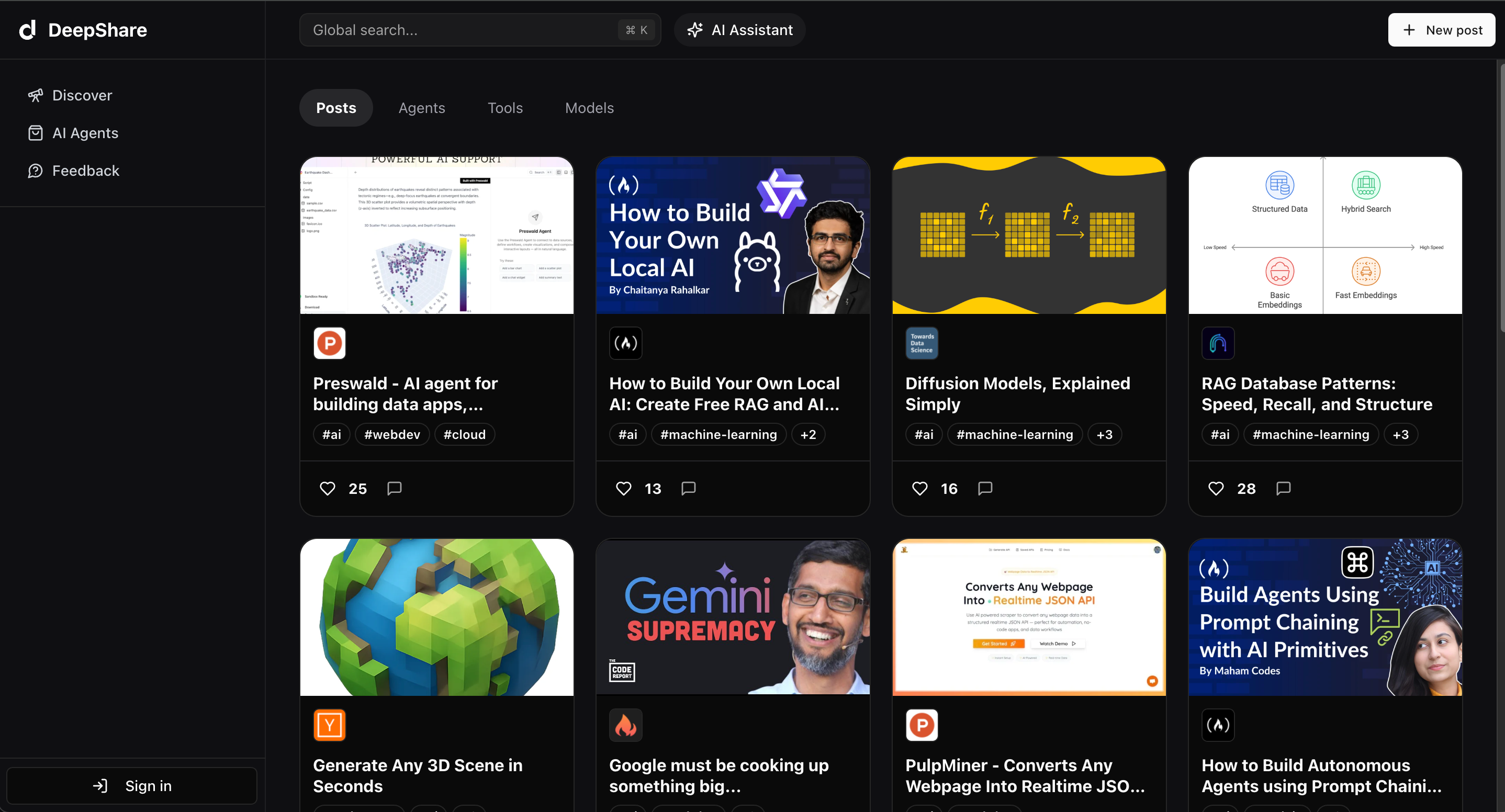Viewport: 1505px width, 812px height.
Task: Launch the AI Assistant
Action: [x=739, y=30]
